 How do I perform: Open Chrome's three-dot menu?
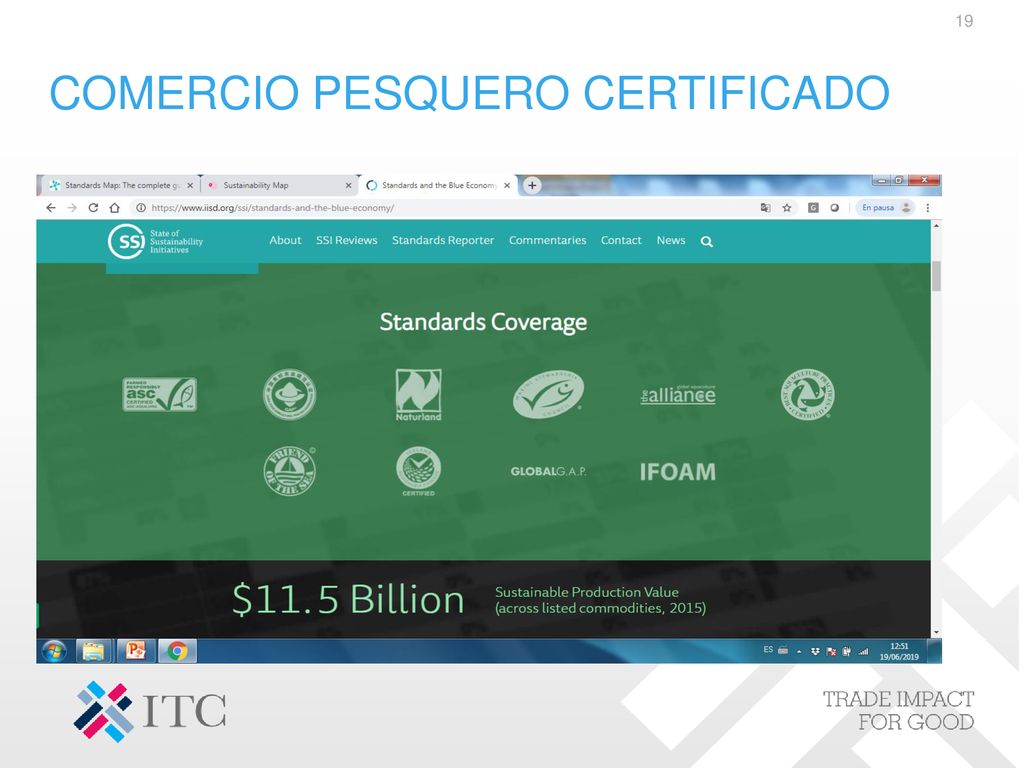927,208
